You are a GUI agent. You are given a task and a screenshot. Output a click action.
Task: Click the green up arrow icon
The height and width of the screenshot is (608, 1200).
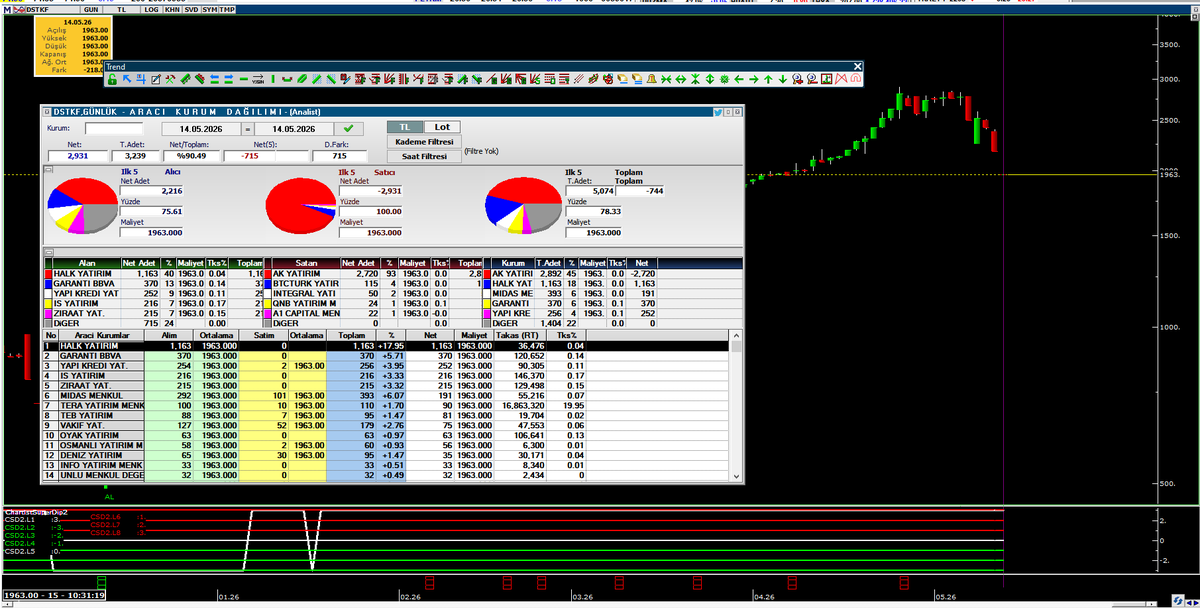point(768,79)
